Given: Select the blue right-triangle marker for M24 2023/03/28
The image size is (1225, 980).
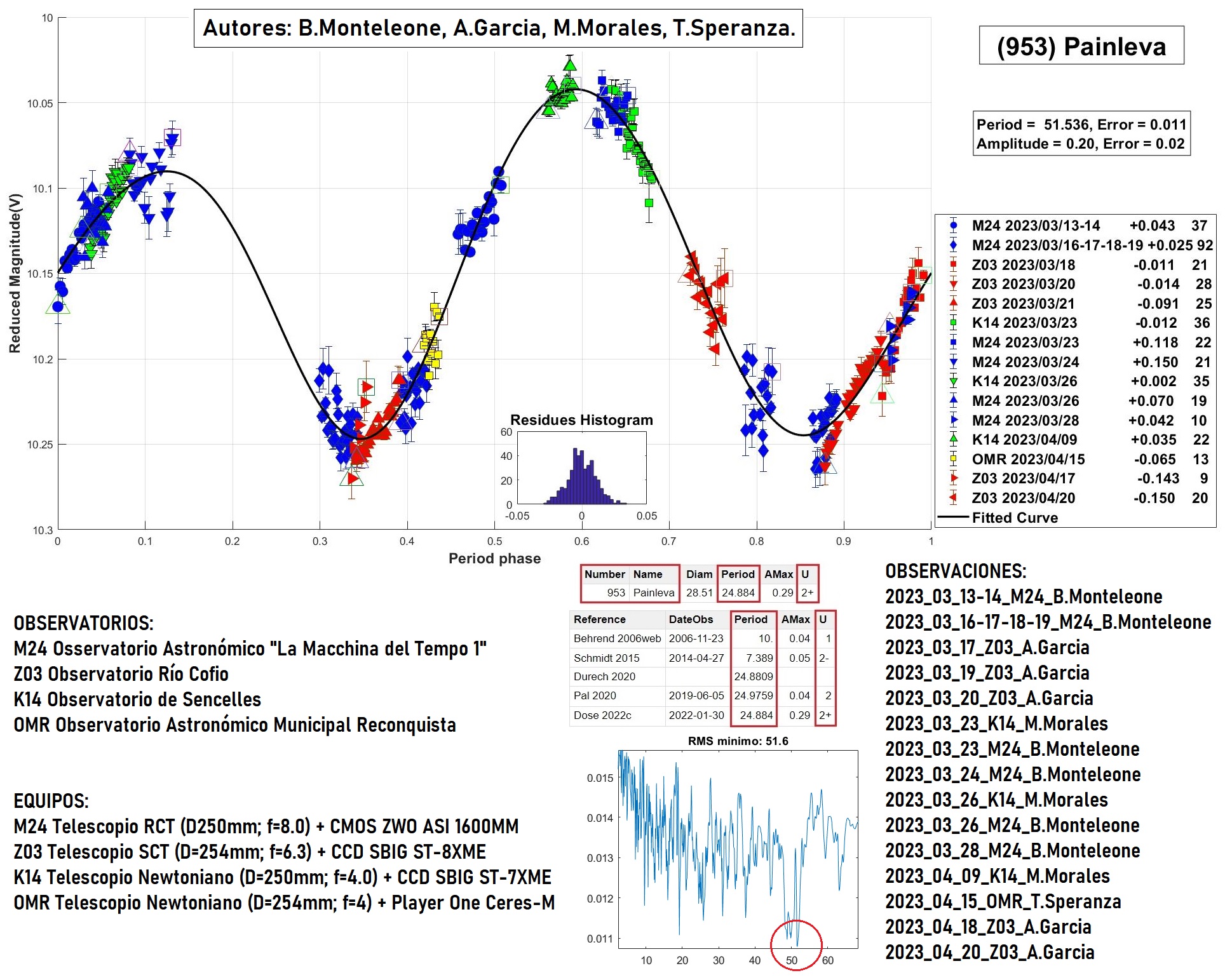Looking at the screenshot, I should coord(953,420).
